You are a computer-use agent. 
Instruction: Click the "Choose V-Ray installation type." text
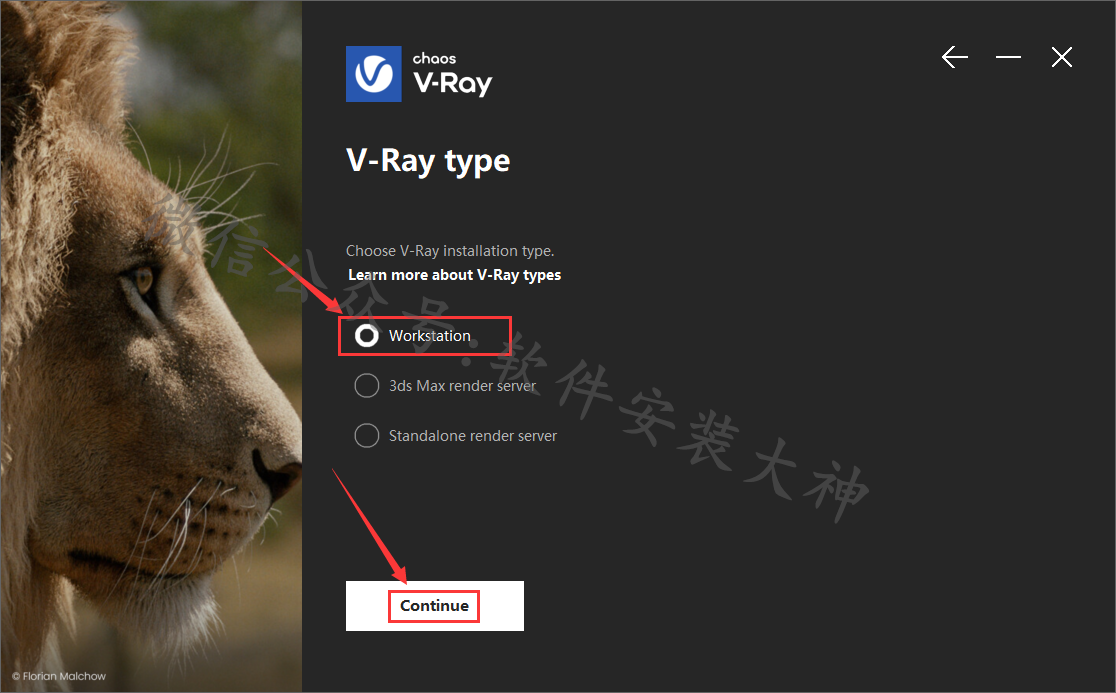(450, 250)
